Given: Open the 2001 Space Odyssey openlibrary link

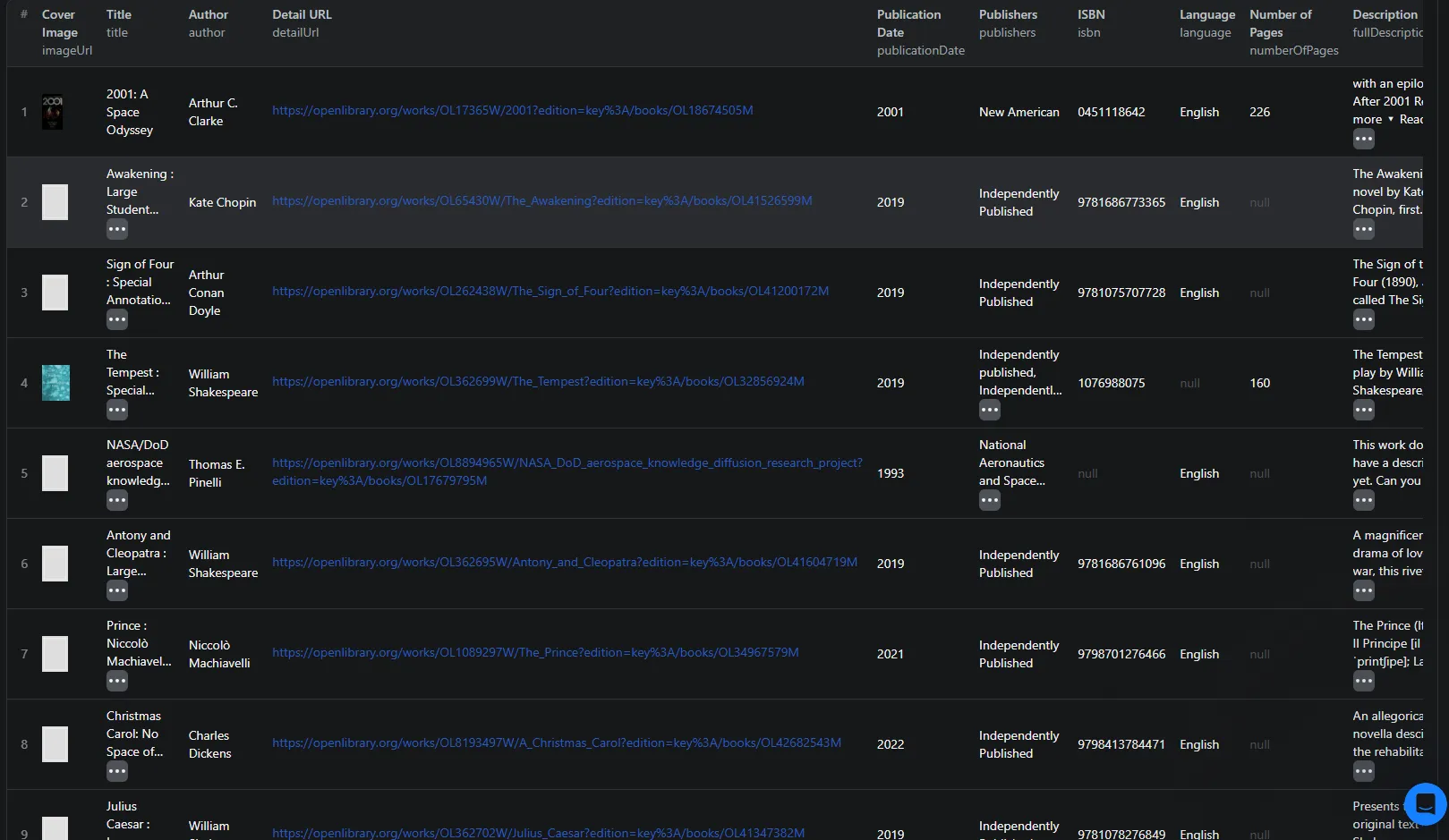Looking at the screenshot, I should (512, 110).
